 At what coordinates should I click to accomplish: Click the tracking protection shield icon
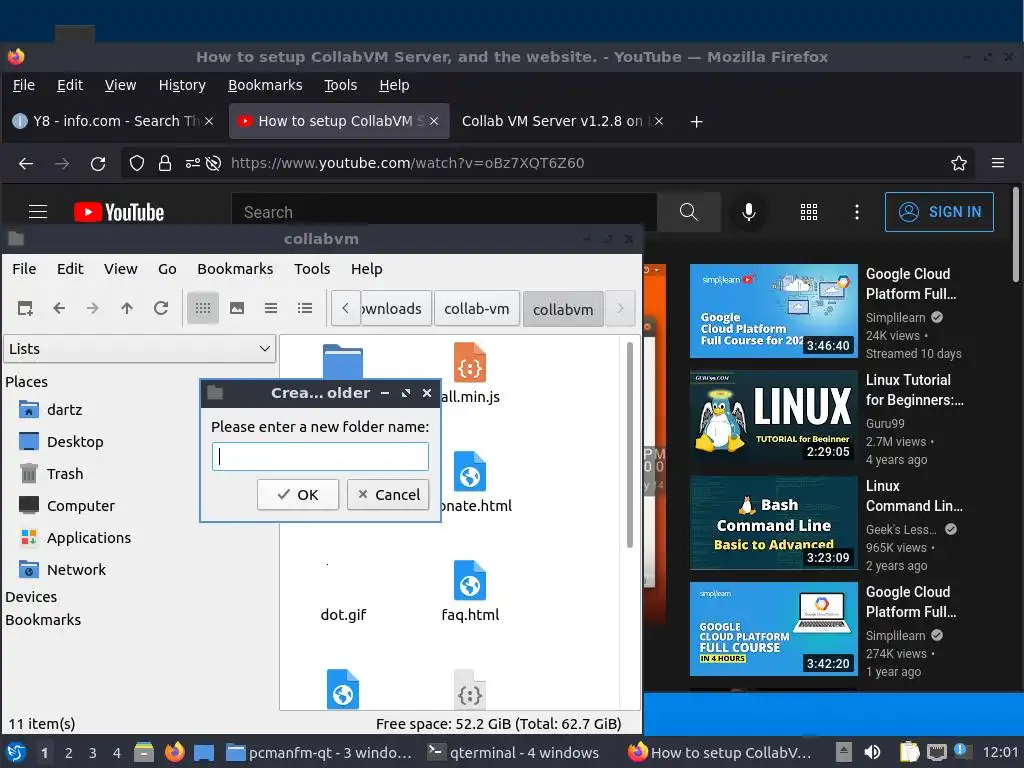136,163
